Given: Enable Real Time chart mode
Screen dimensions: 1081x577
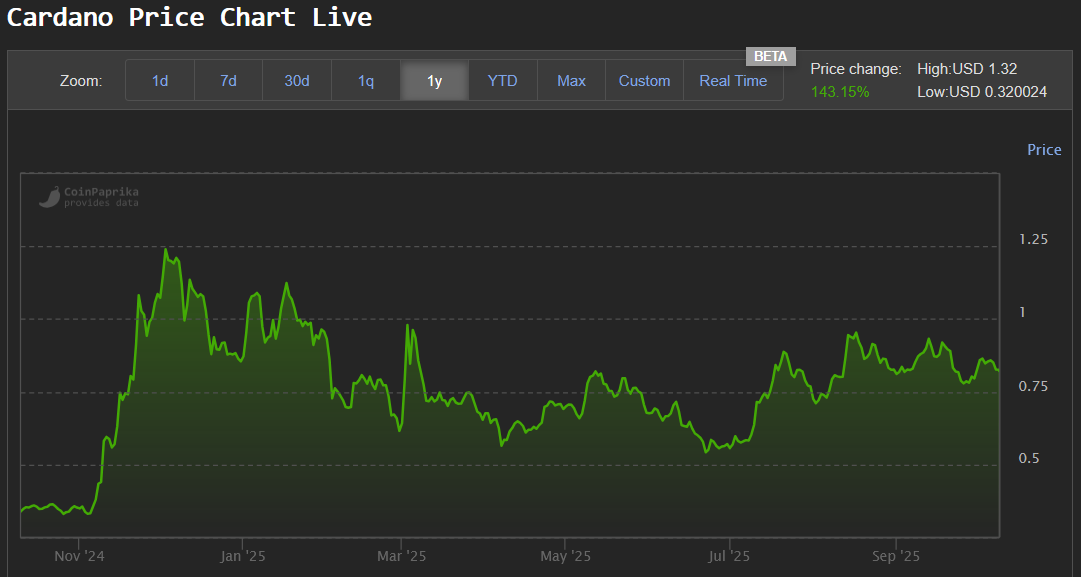Looking at the screenshot, I should pyautogui.click(x=733, y=81).
